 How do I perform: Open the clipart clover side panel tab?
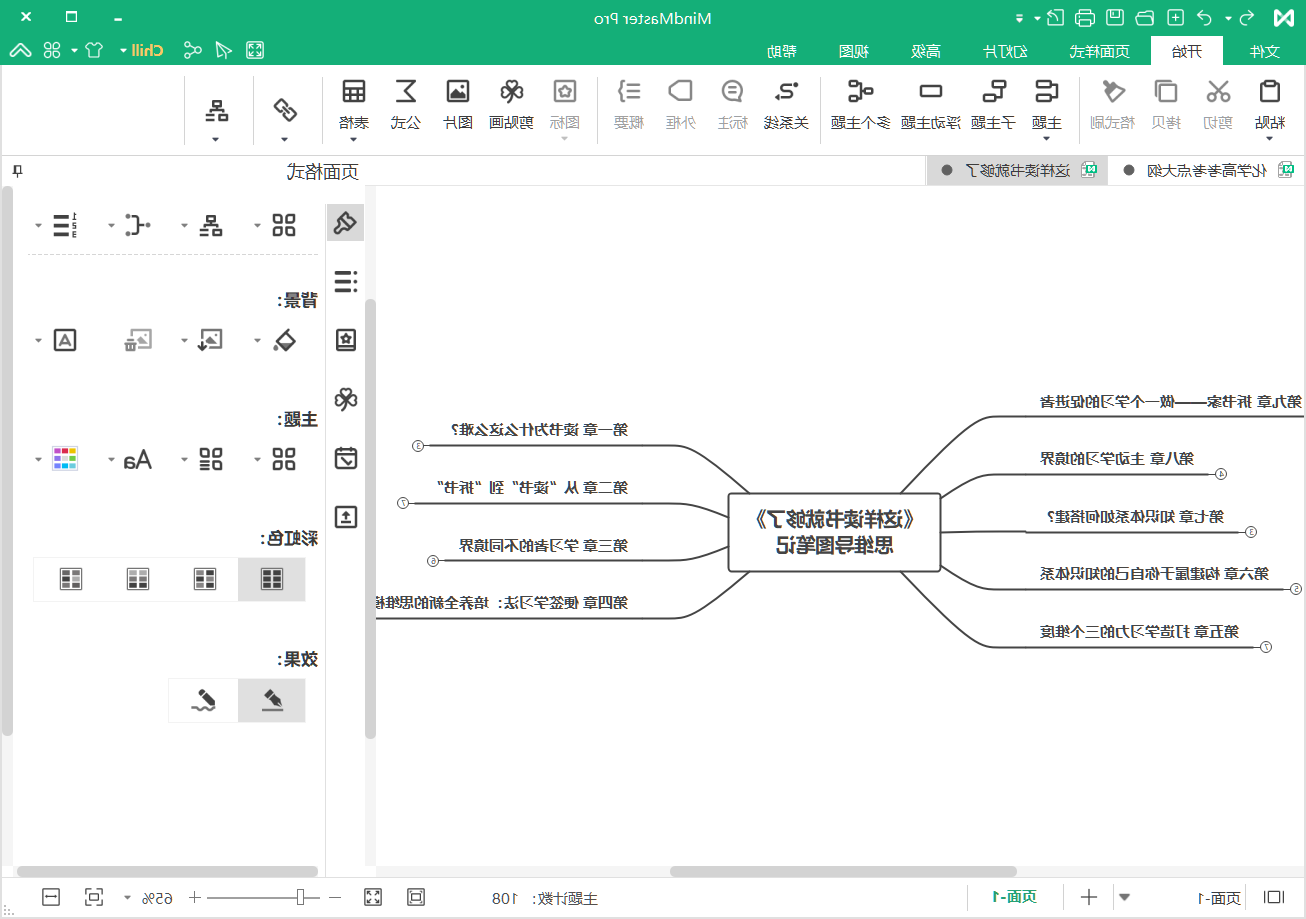click(x=346, y=399)
